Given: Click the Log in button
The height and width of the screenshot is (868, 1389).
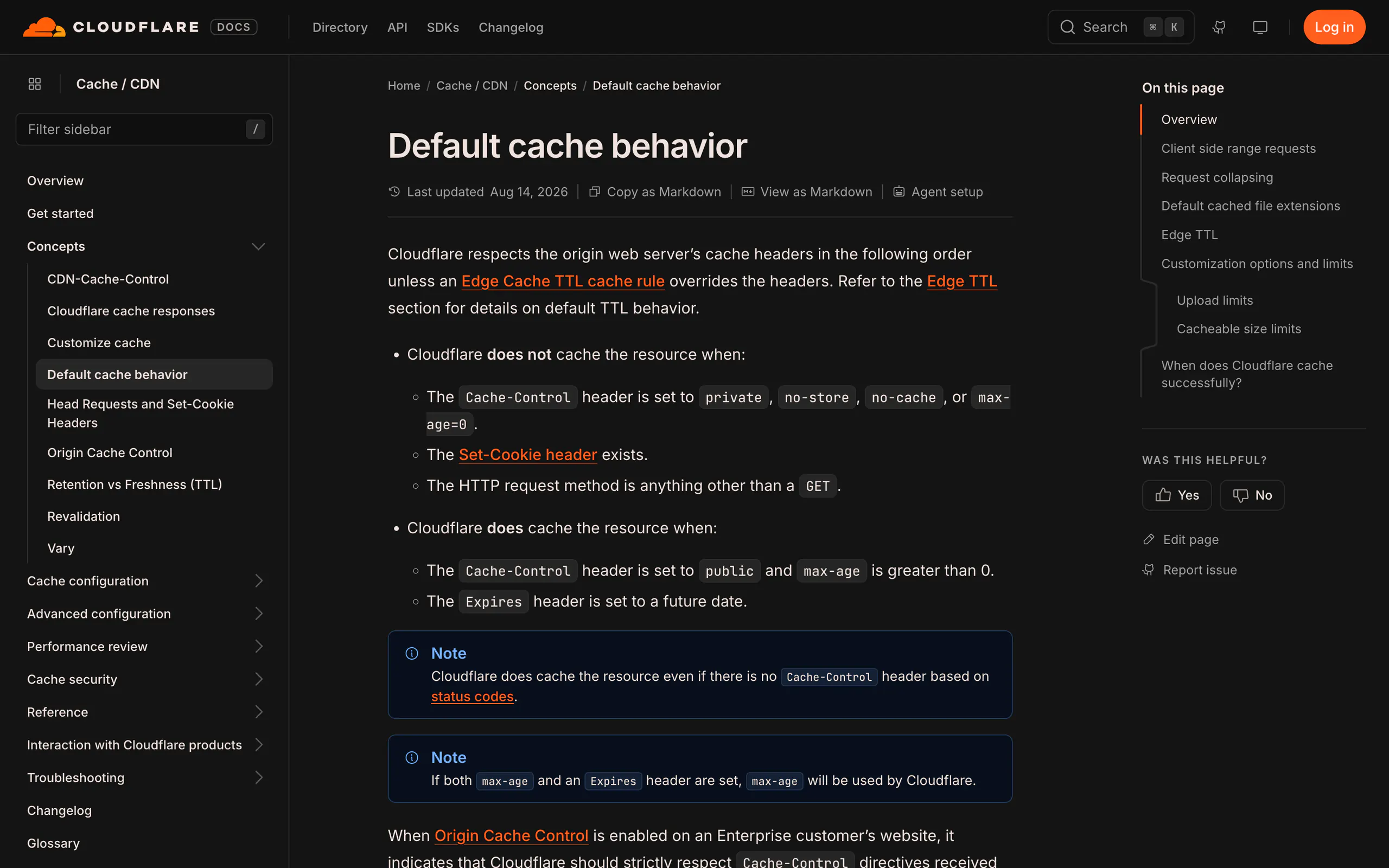Looking at the screenshot, I should [x=1334, y=27].
